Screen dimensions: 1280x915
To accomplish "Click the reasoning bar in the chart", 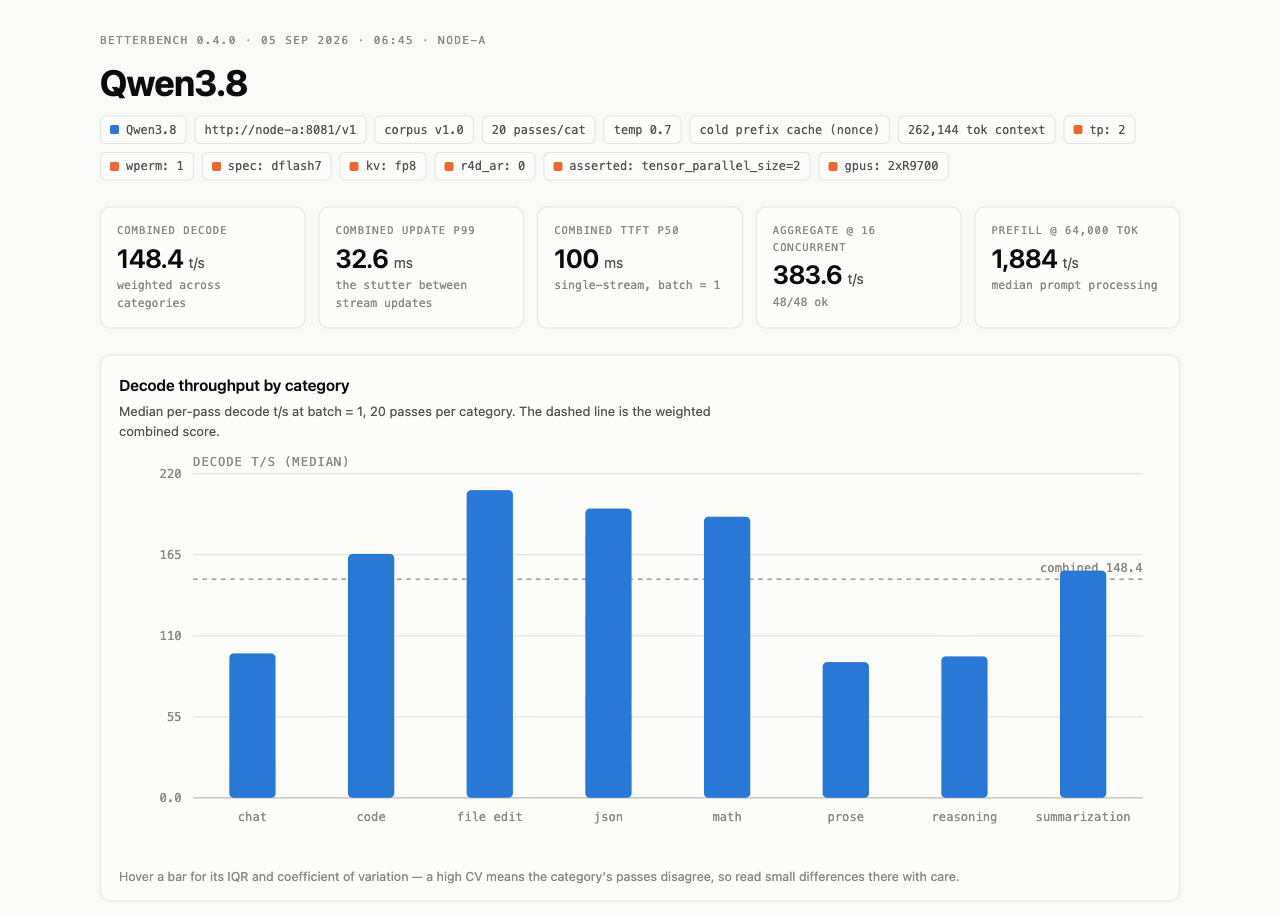I will [x=964, y=727].
